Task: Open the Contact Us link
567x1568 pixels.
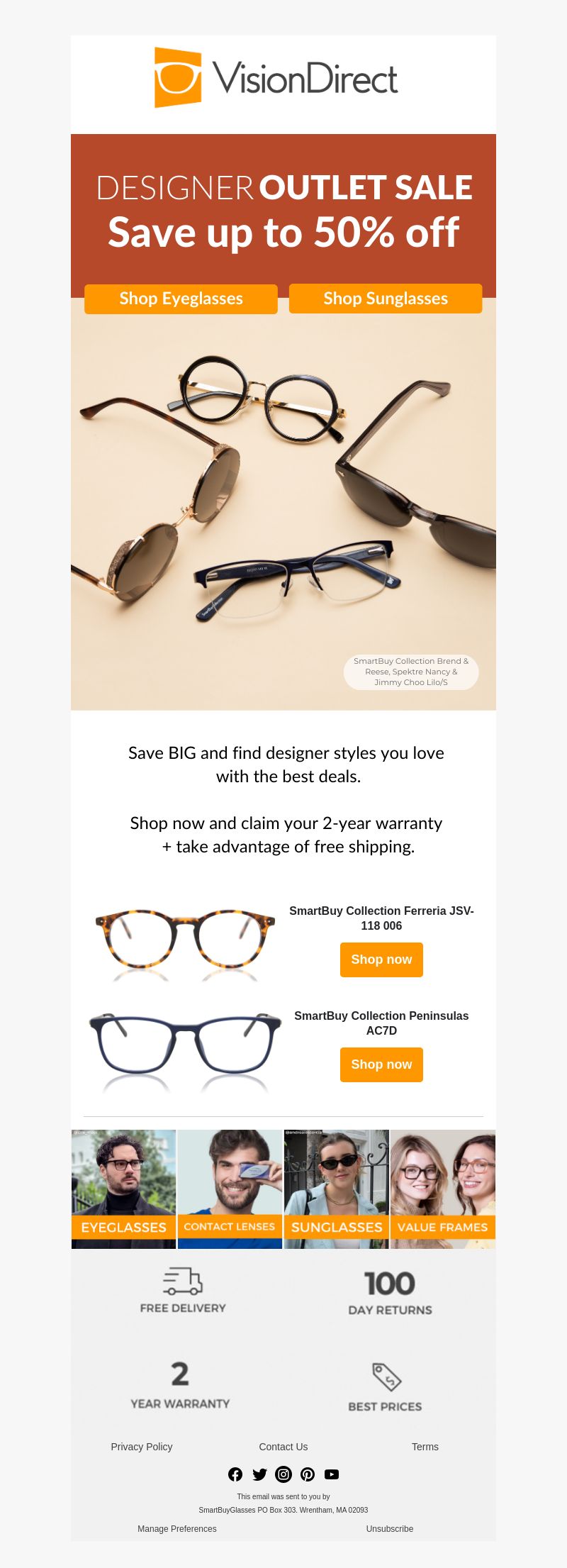Action: (x=283, y=1447)
